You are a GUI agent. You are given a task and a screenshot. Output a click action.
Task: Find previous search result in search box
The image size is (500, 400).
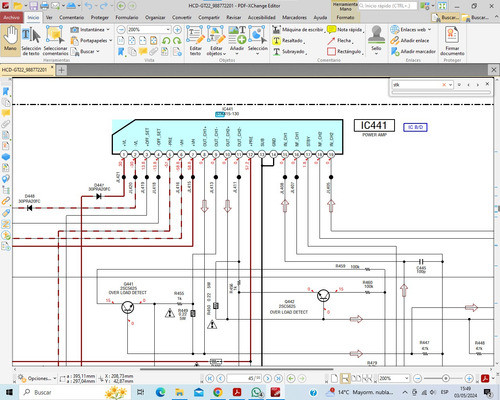[x=469, y=85]
